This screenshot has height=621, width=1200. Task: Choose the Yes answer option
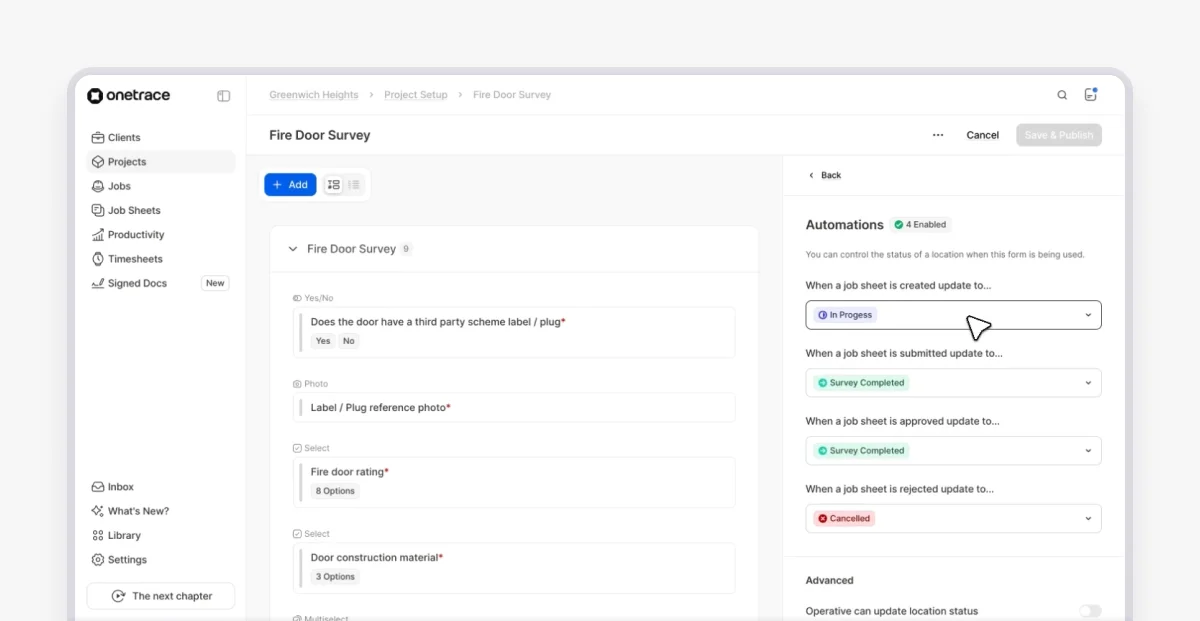[323, 341]
